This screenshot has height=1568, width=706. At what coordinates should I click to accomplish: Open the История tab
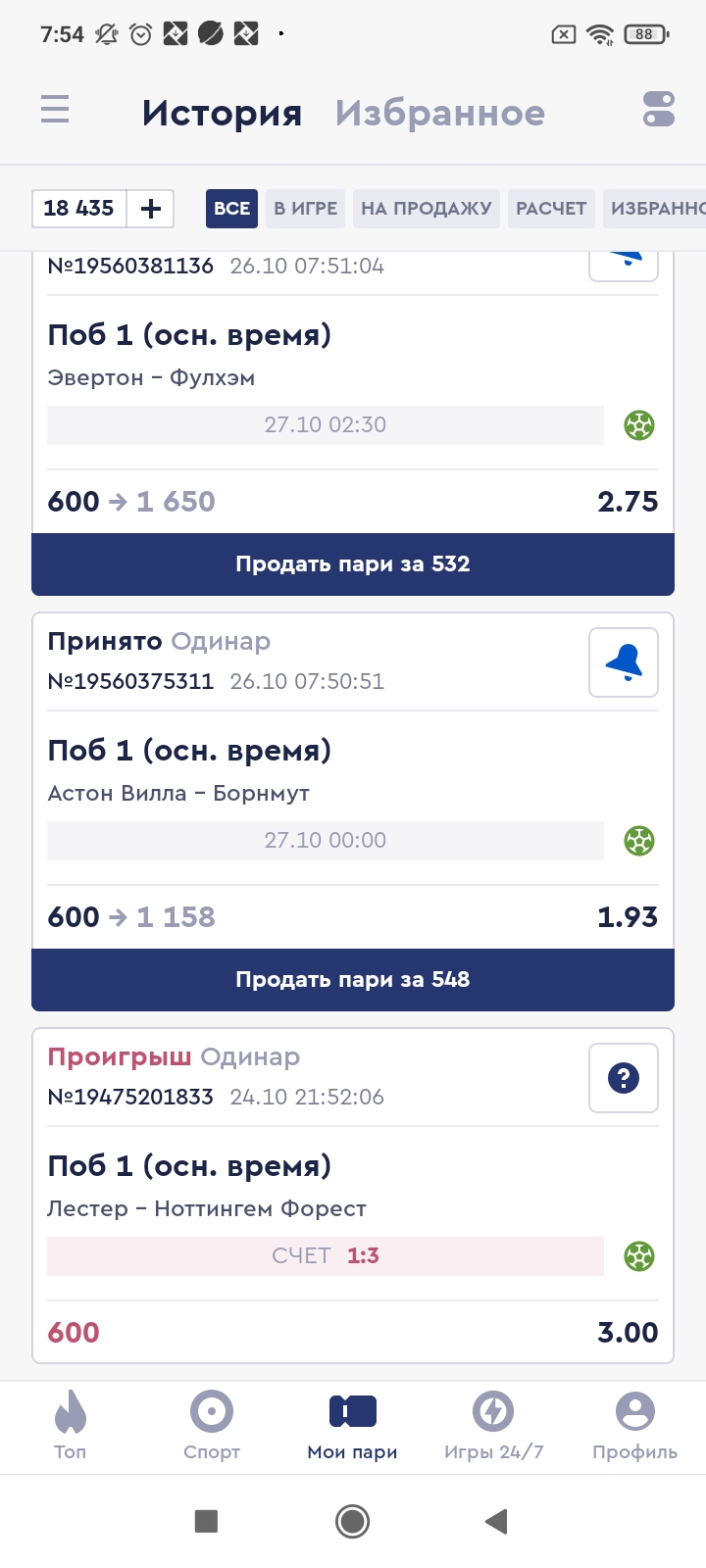point(222,113)
